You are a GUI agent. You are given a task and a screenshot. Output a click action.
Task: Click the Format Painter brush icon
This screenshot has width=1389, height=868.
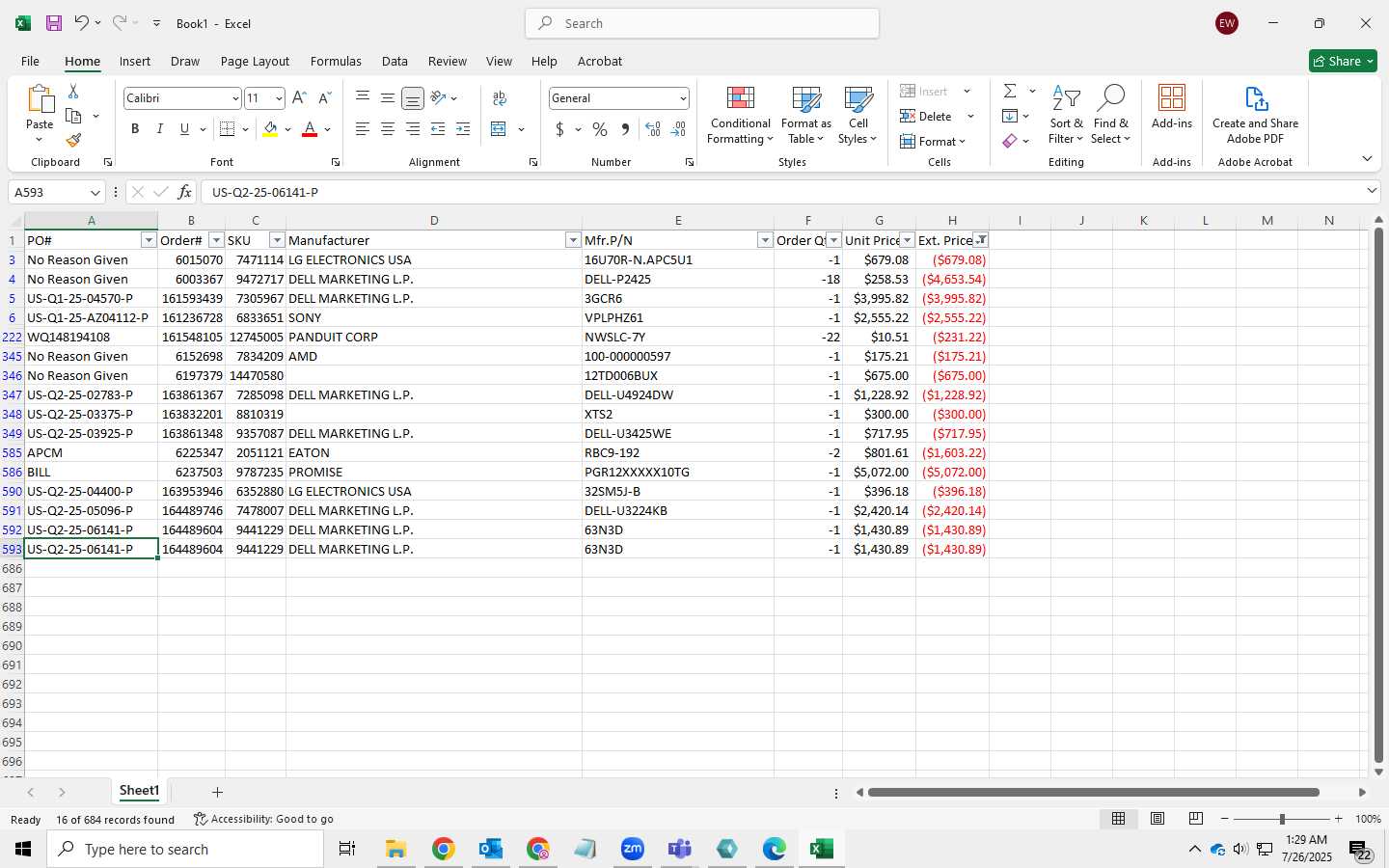coord(73,140)
